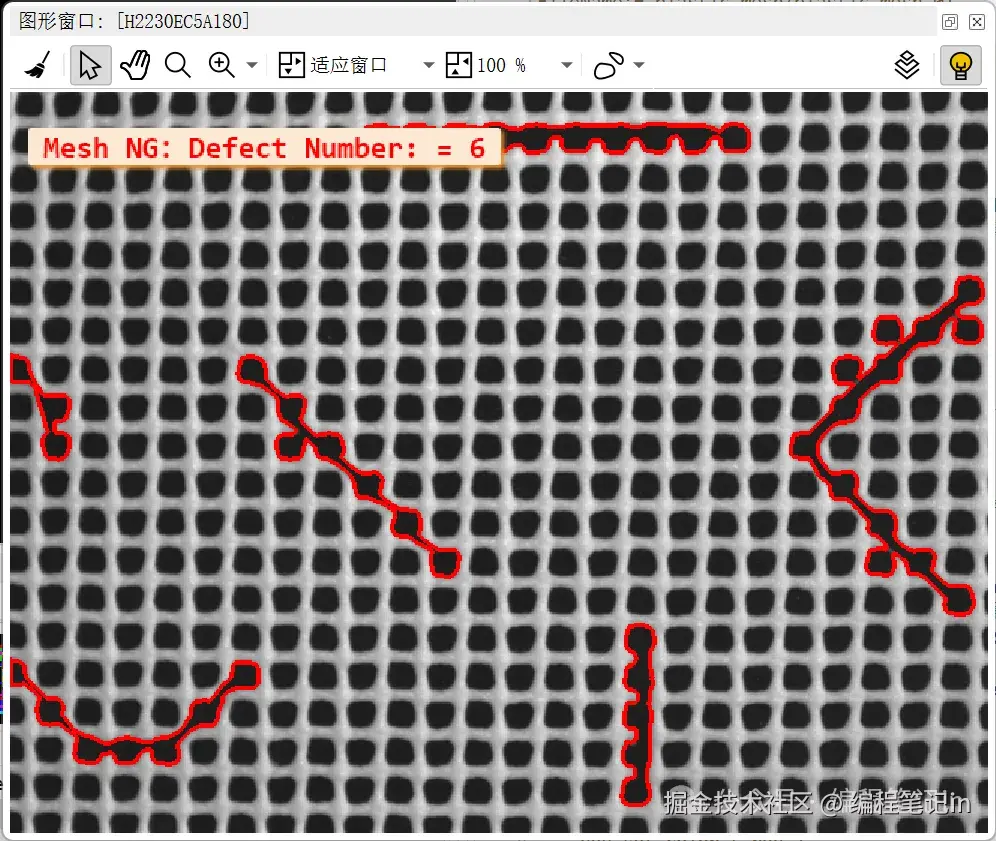Click the 适应窗口 fit-window label
Viewport: 996px width, 841px height.
349,65
